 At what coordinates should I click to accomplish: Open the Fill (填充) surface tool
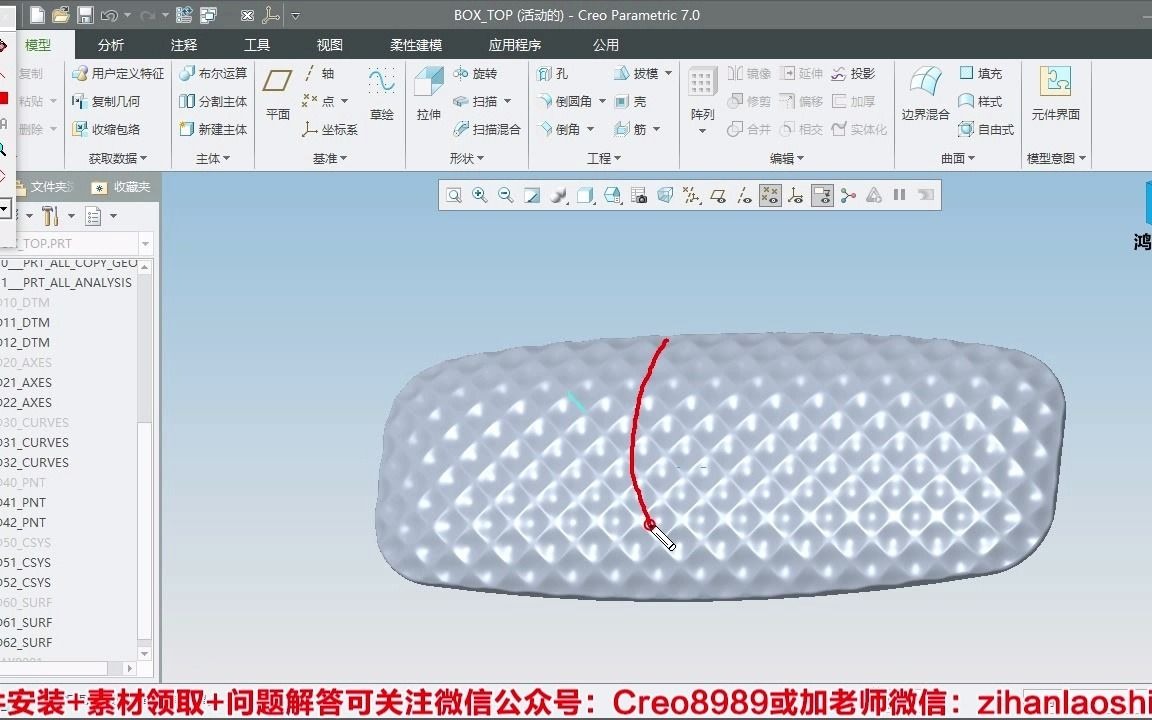point(978,73)
